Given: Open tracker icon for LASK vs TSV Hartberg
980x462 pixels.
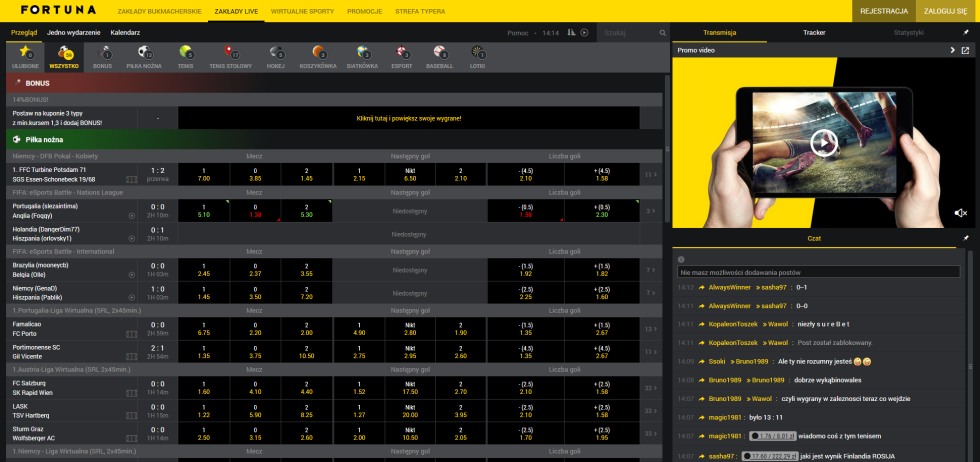Looking at the screenshot, I should pyautogui.click(x=131, y=416).
